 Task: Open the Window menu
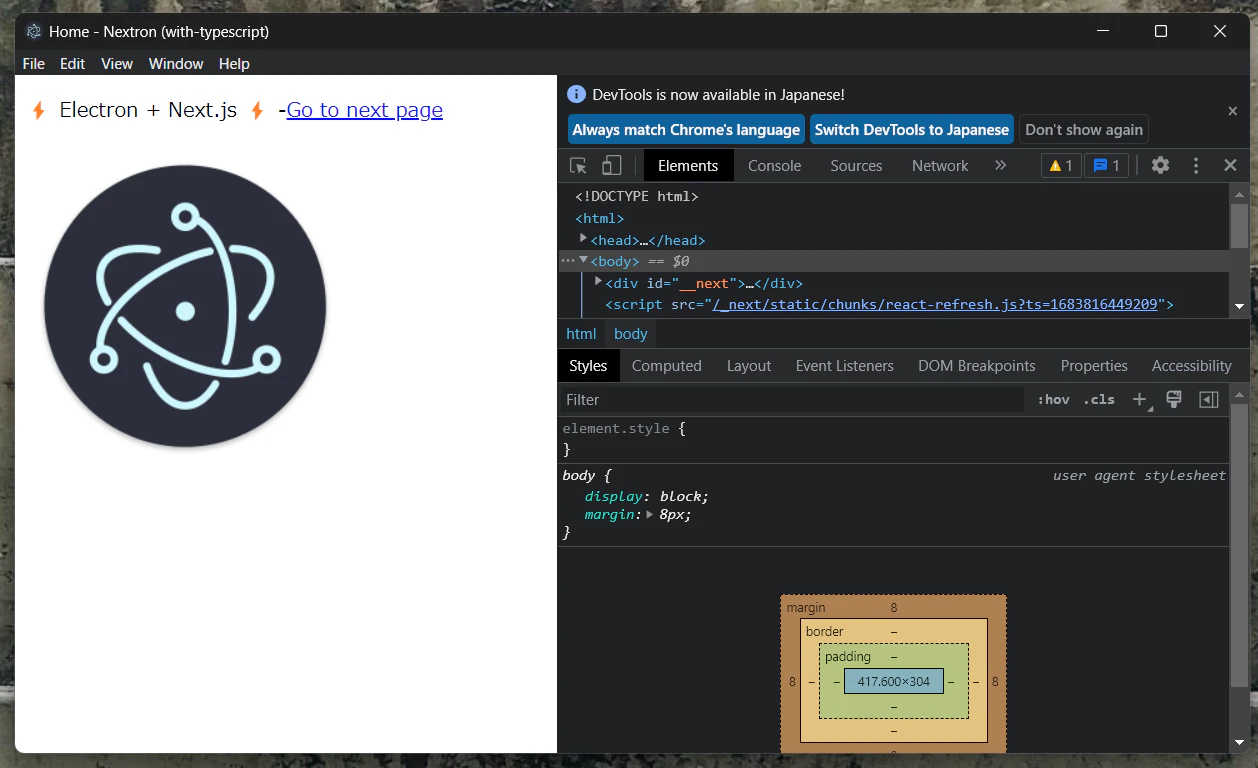(176, 64)
